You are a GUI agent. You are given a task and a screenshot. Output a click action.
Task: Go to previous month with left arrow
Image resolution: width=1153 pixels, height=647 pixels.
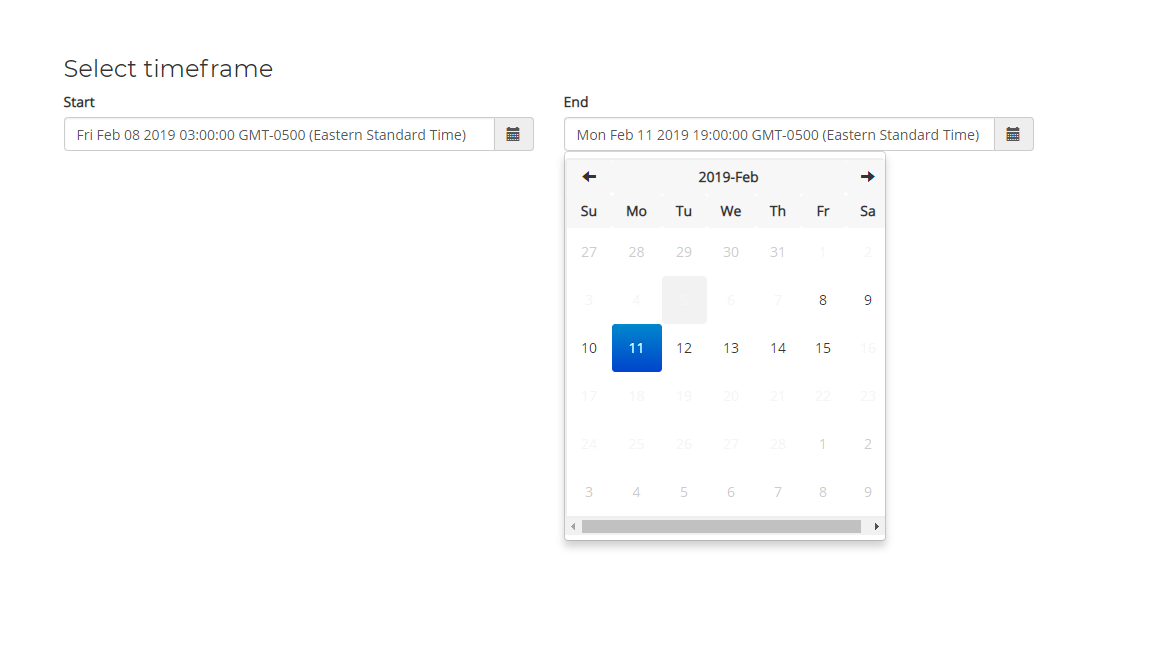tap(589, 177)
